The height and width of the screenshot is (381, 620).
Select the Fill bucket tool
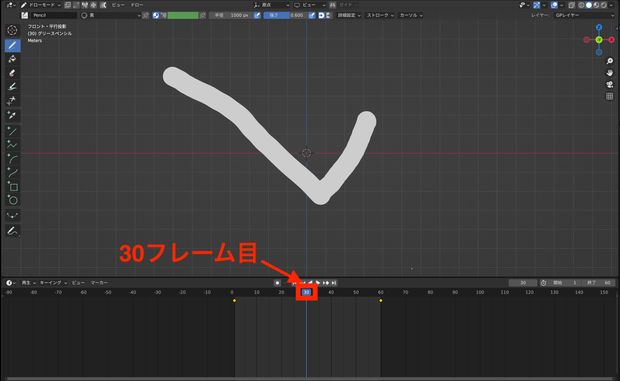12,59
